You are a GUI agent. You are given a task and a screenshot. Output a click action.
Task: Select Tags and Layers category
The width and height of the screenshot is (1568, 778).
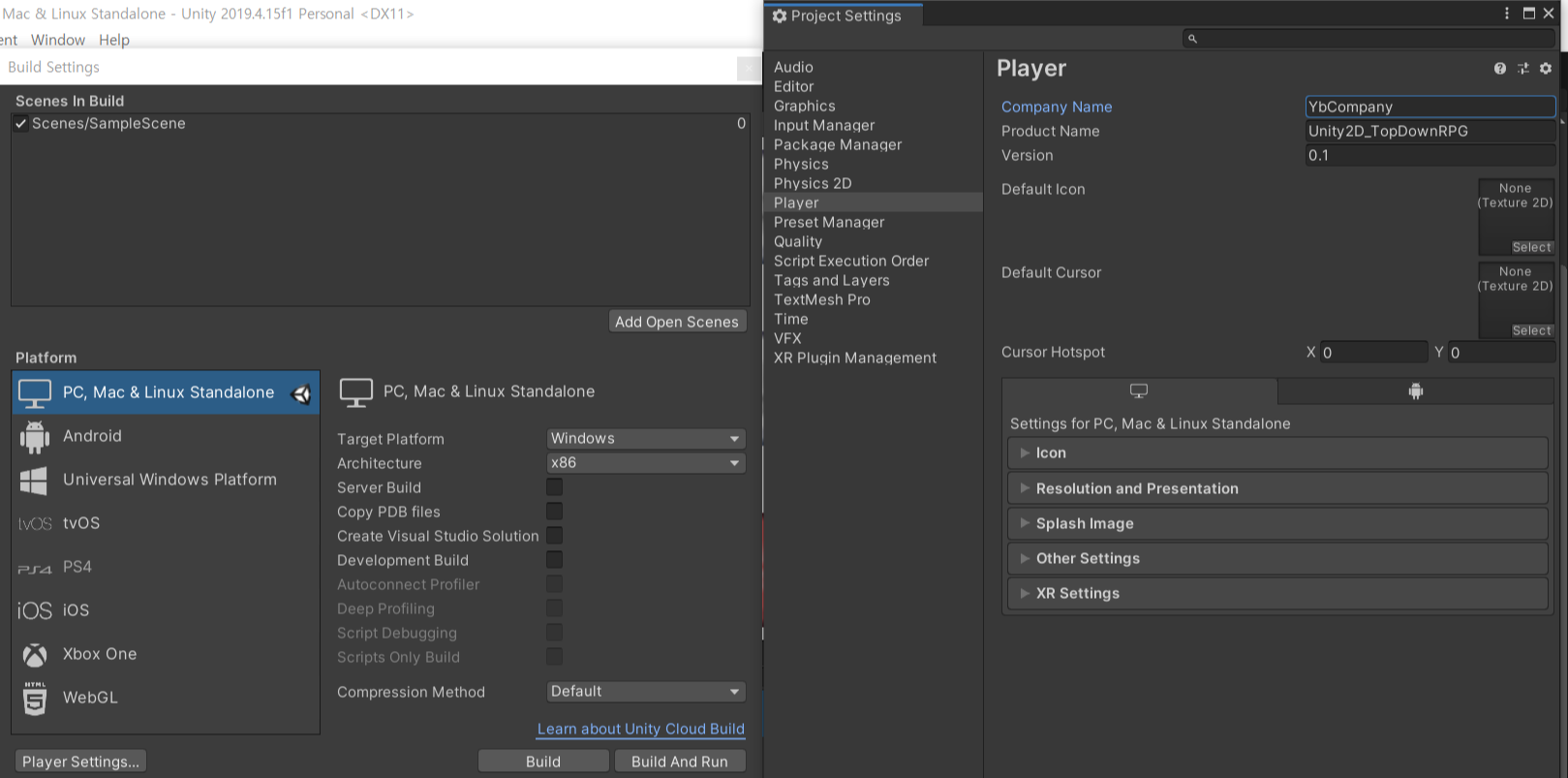pos(832,280)
